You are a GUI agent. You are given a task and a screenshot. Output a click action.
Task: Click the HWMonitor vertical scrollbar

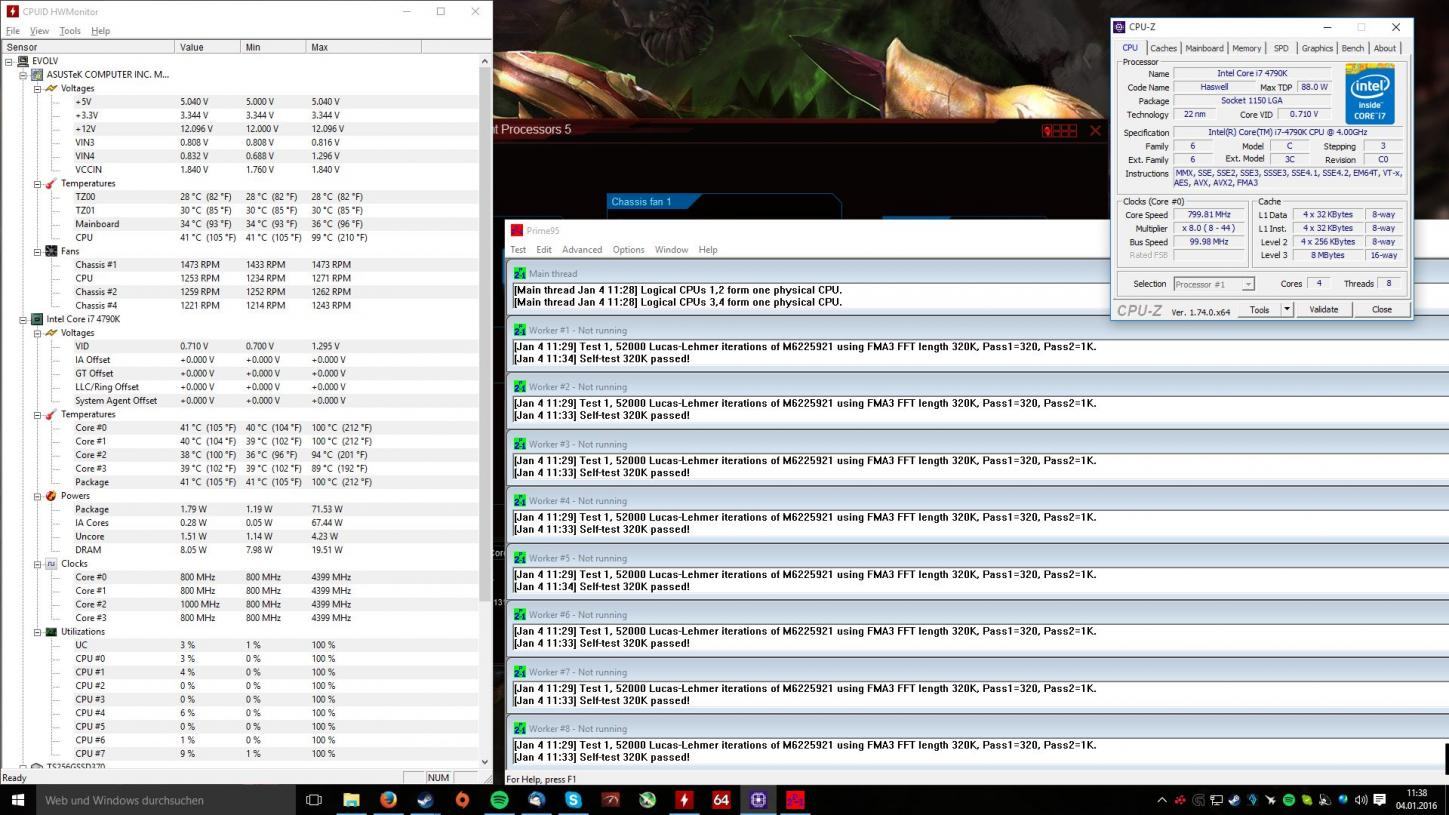point(485,411)
